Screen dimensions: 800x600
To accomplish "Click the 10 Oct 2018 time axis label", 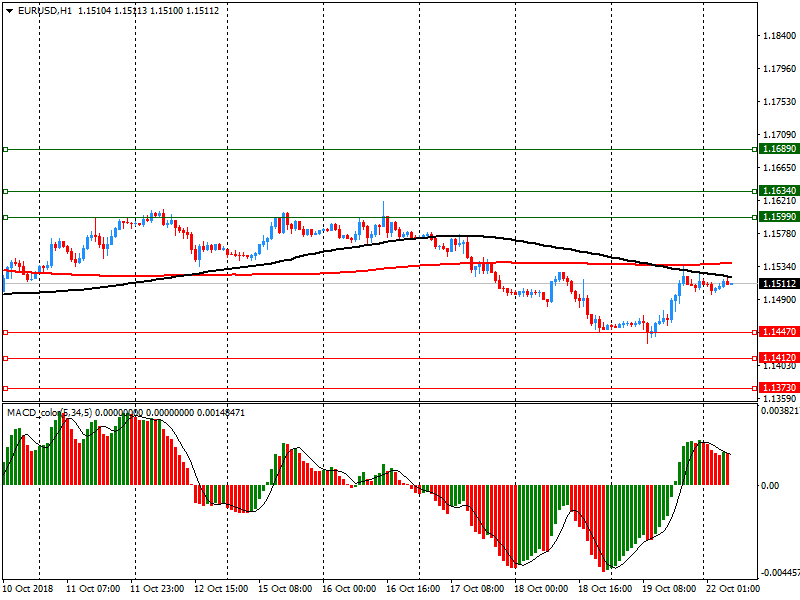I will tap(27, 589).
